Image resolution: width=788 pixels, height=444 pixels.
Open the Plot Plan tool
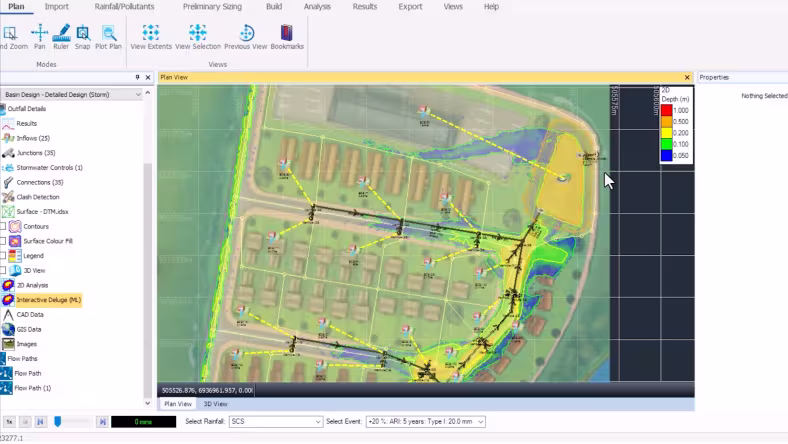tap(109, 37)
